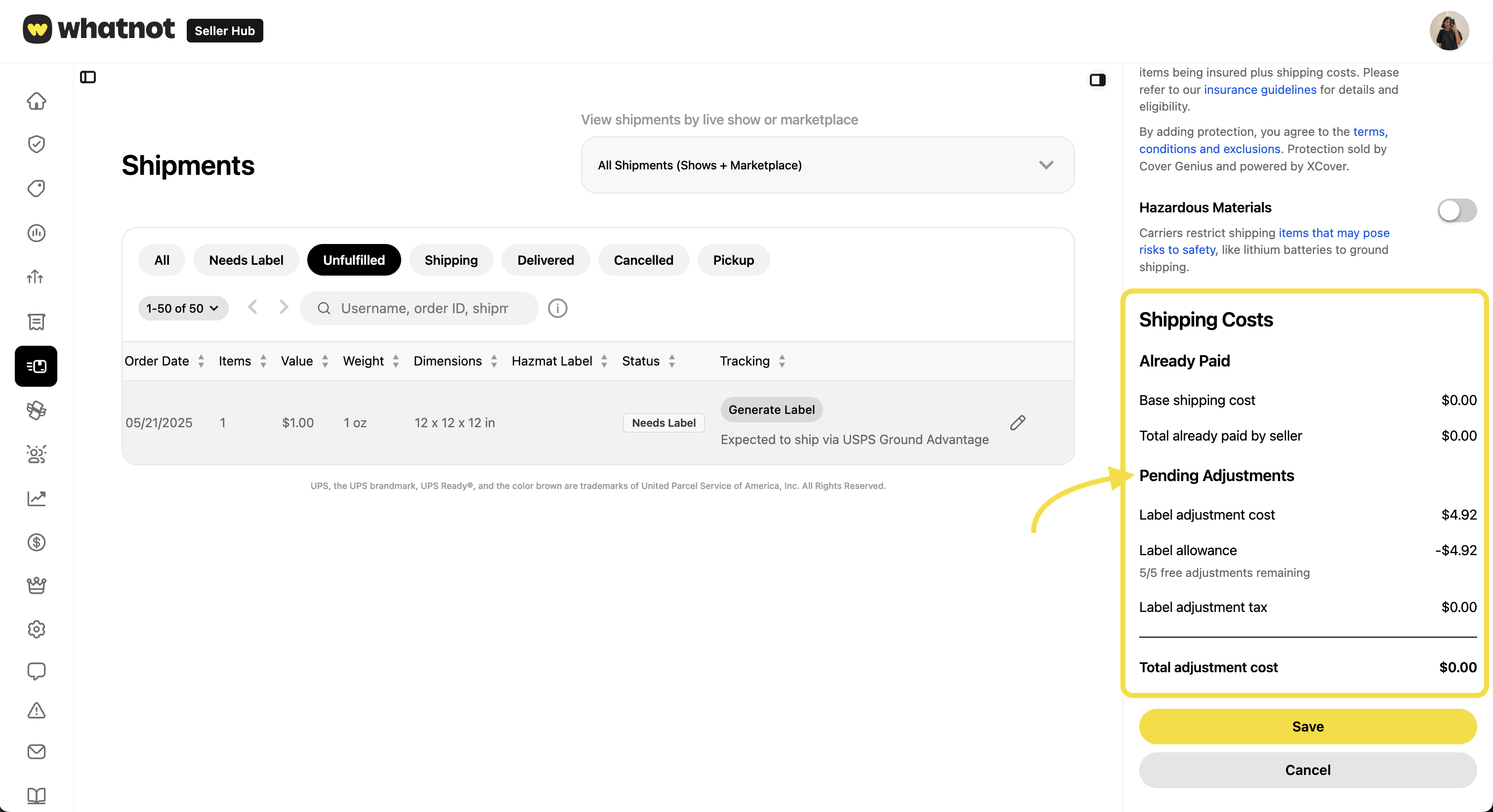Click the Needs Label status badge
Screen dimensions: 1493x812
tap(664, 422)
